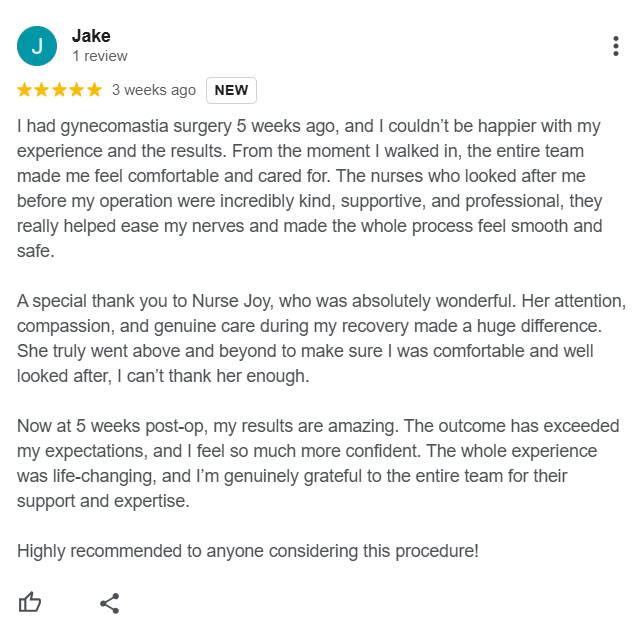Open the three-dot more options menu
634x627 pixels.
[x=615, y=46]
